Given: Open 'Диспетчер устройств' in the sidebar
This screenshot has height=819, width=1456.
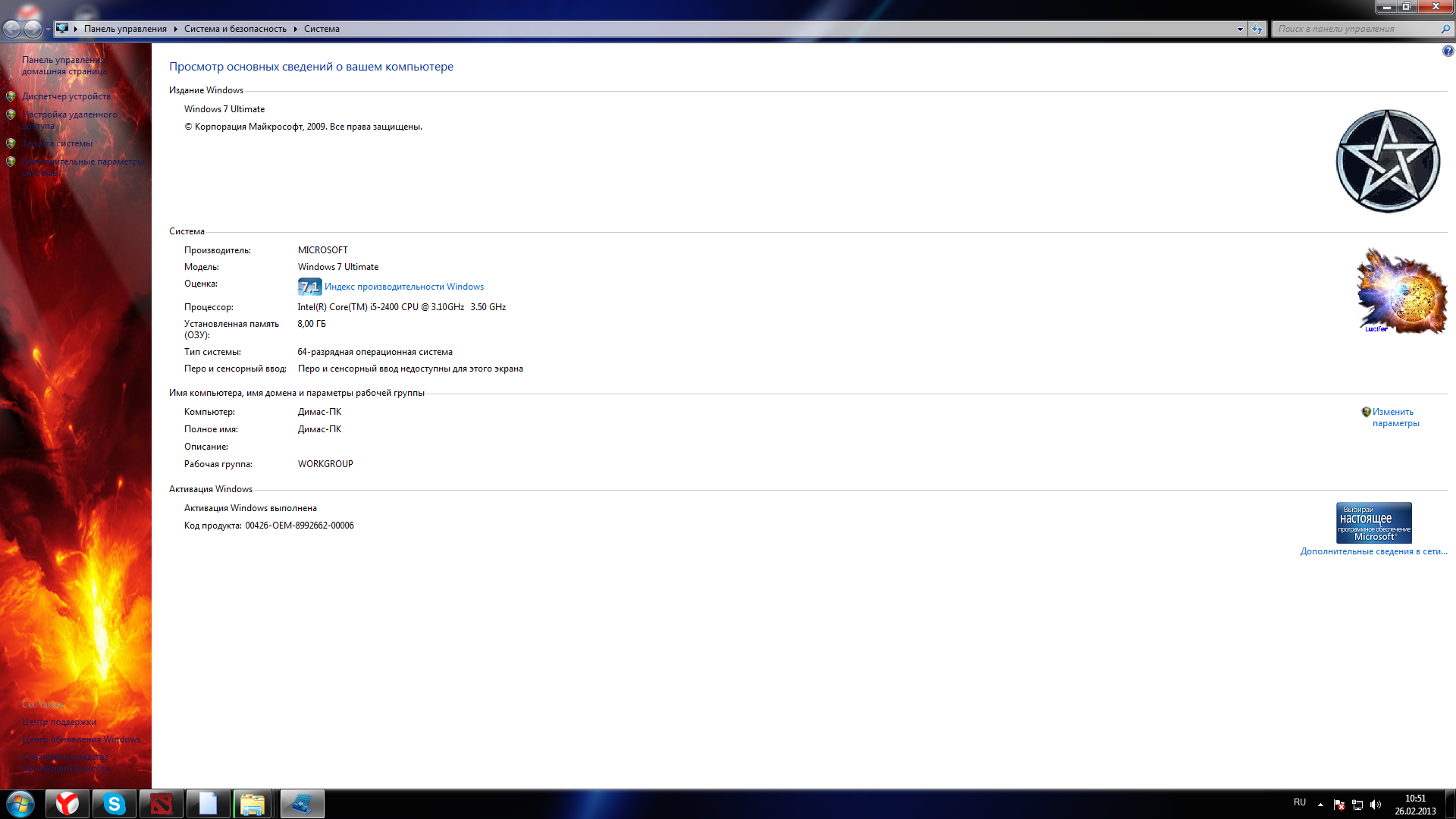Looking at the screenshot, I should point(66,96).
